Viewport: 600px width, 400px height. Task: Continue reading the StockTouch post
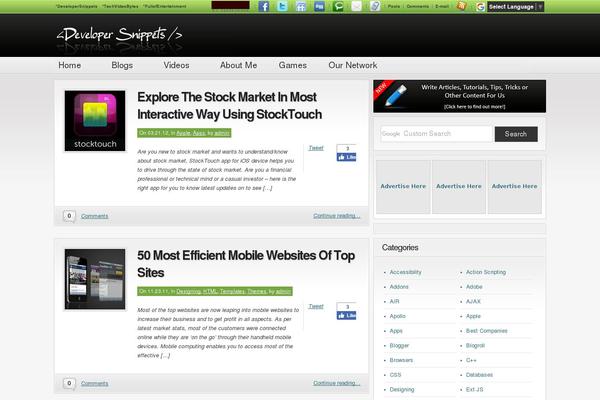coord(337,216)
